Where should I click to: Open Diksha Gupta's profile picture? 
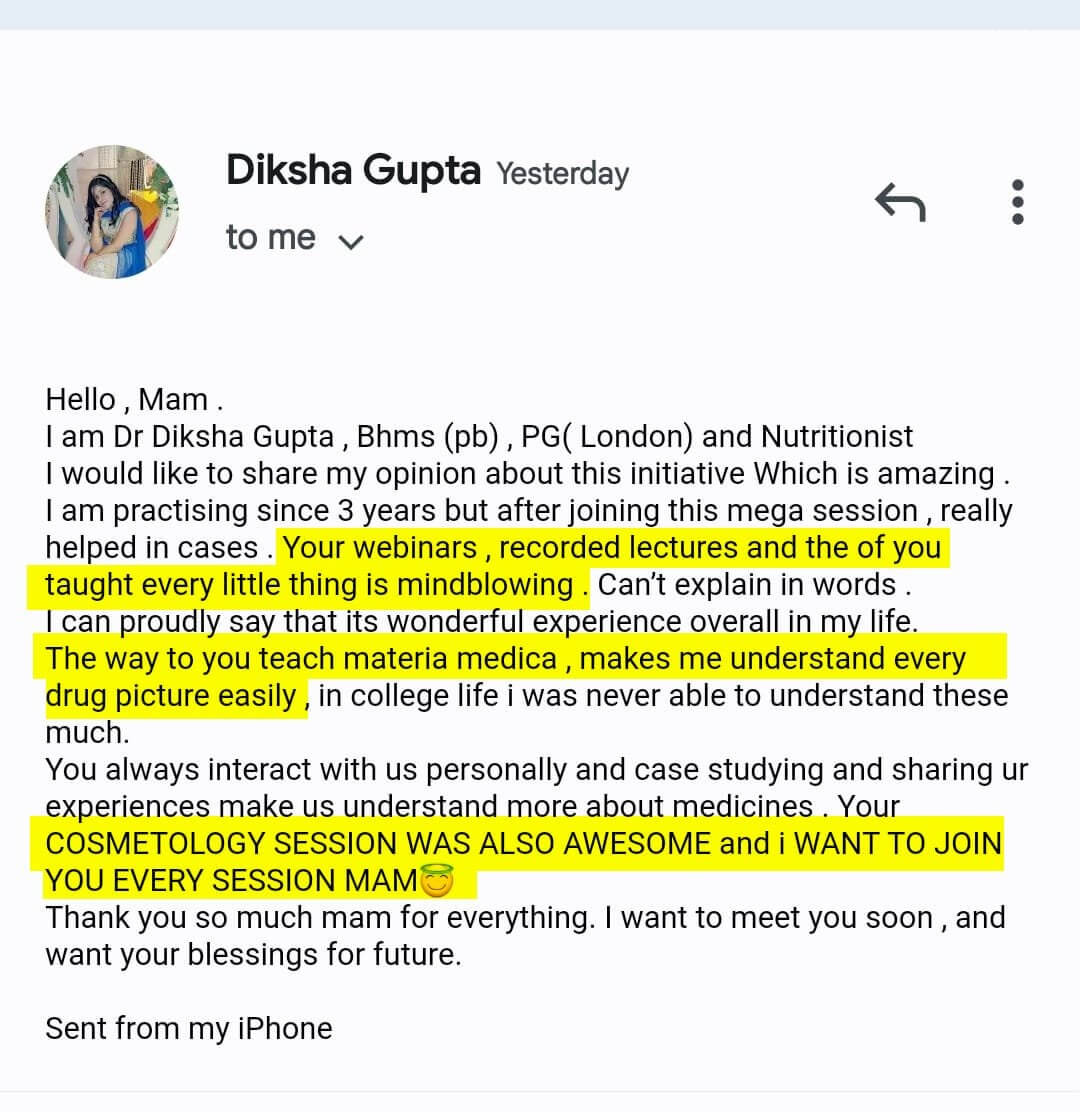(x=112, y=212)
